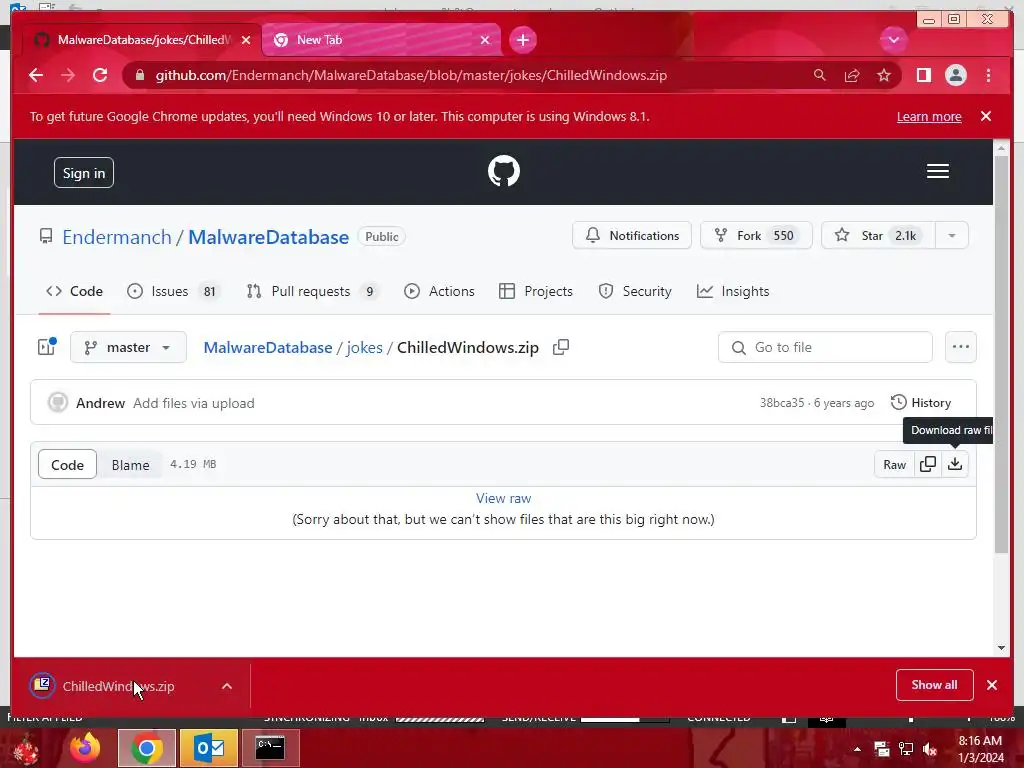Focus the Go to file search field
1024x768 pixels.
[825, 347]
